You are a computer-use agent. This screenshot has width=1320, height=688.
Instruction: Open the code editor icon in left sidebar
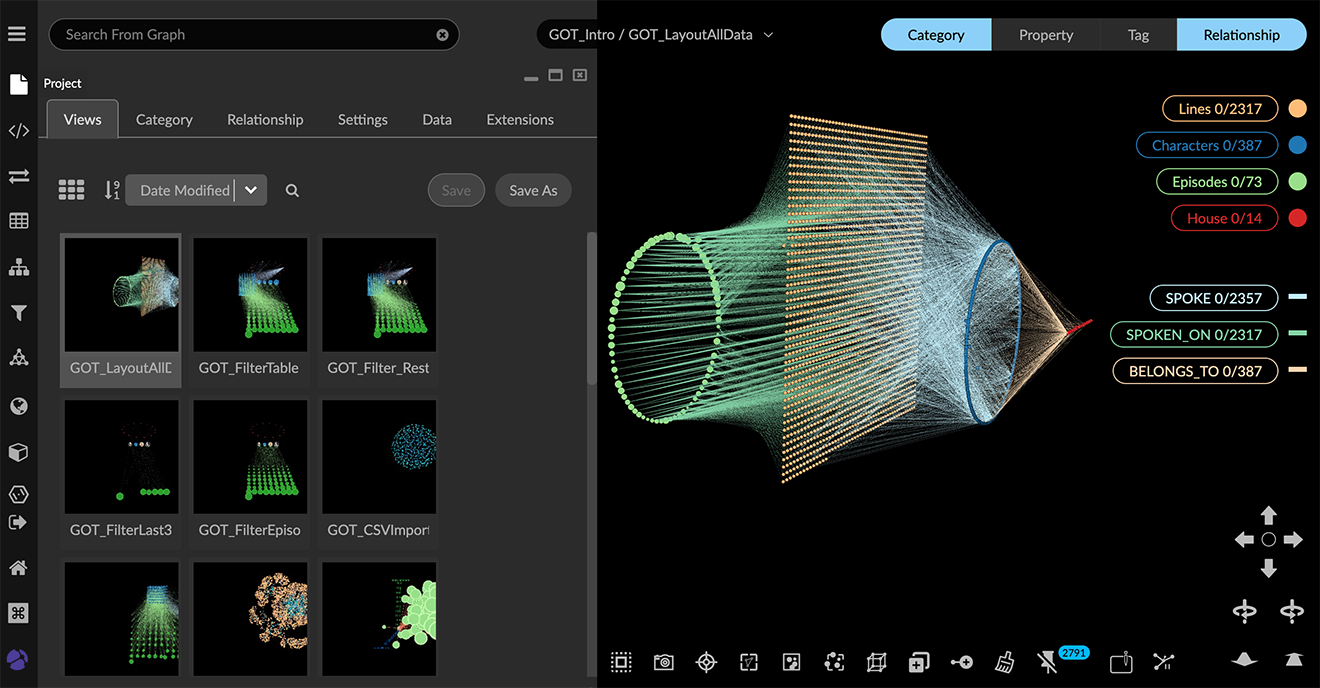tap(18, 131)
